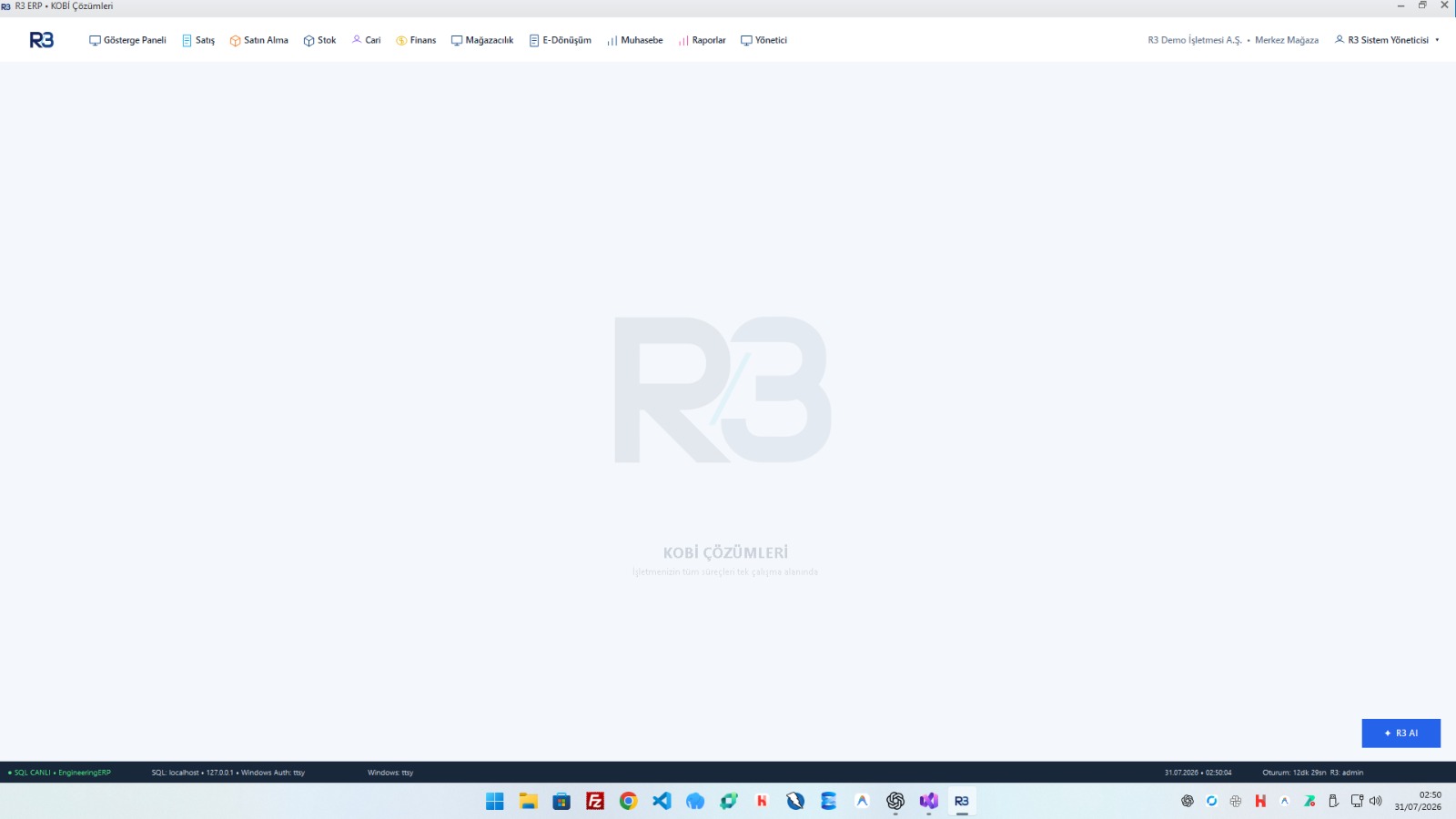
Task: Go to the Raporlar menu
Action: (702, 40)
